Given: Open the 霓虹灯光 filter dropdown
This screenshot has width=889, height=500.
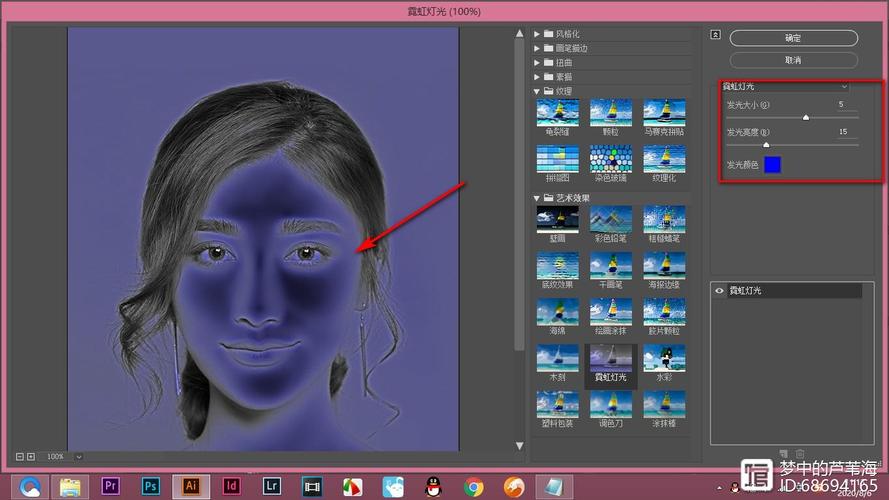Looking at the screenshot, I should pyautogui.click(x=785, y=87).
